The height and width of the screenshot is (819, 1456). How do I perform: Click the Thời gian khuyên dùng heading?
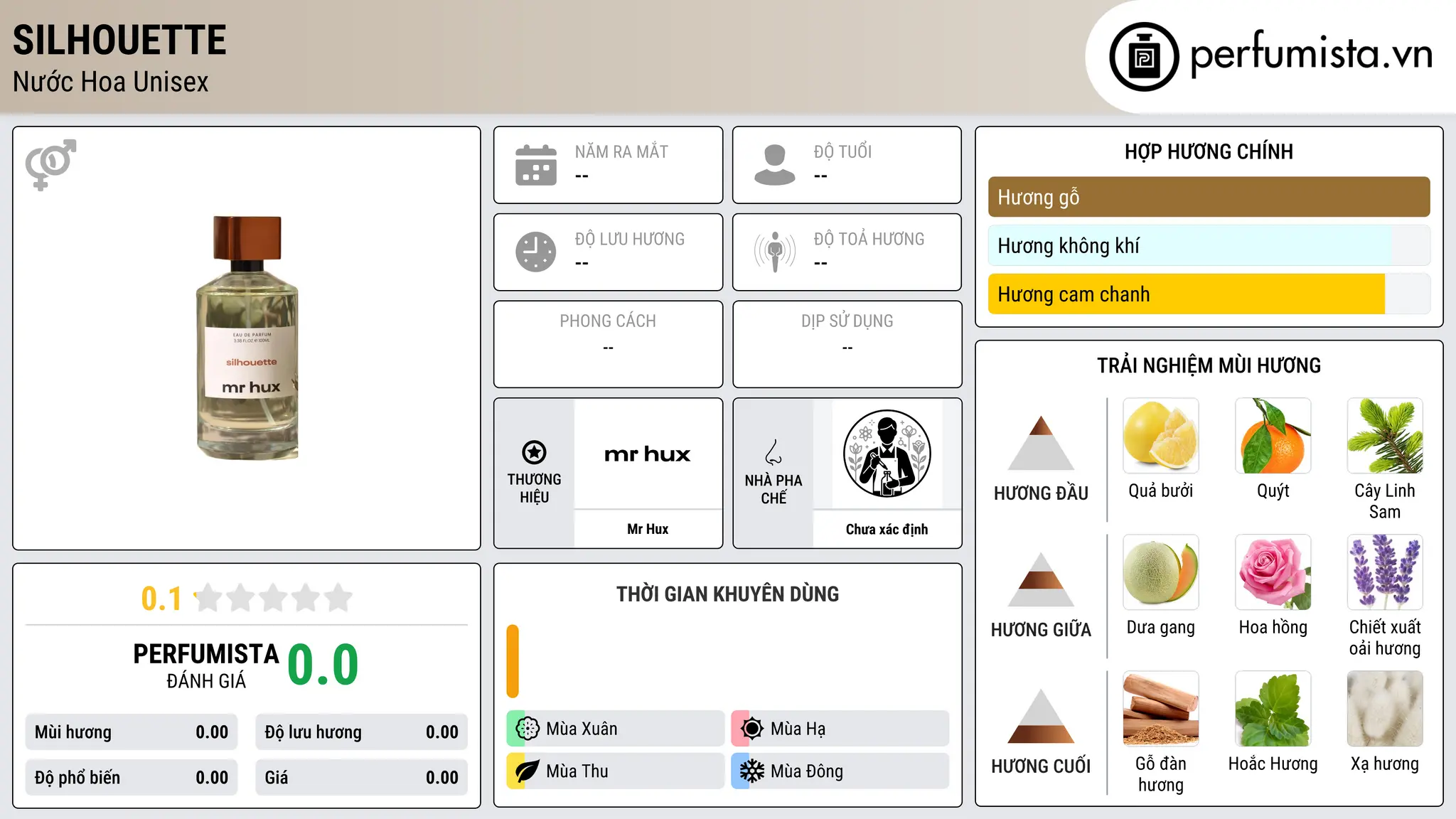(727, 594)
